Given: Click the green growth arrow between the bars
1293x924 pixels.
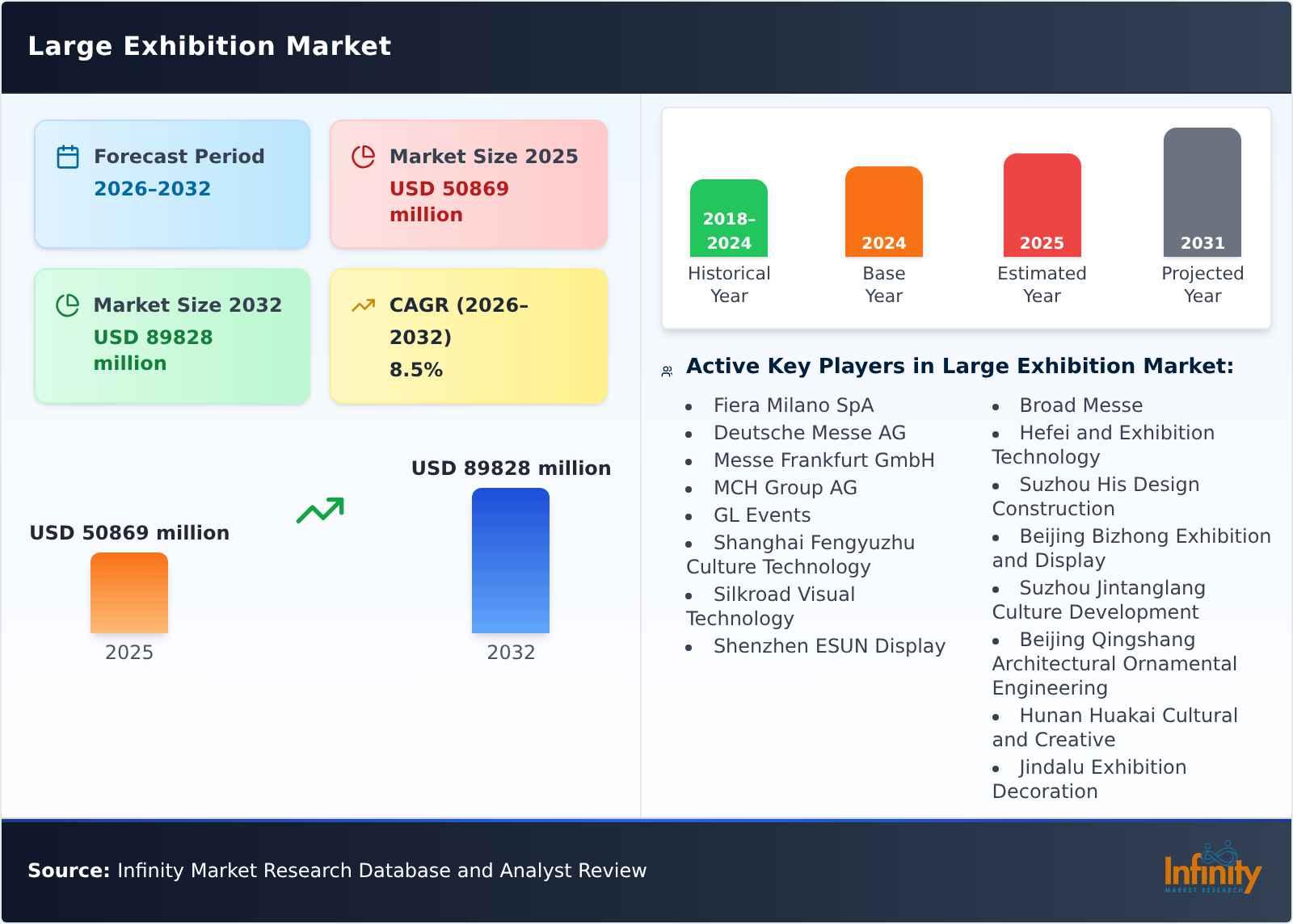Looking at the screenshot, I should pos(319,510).
